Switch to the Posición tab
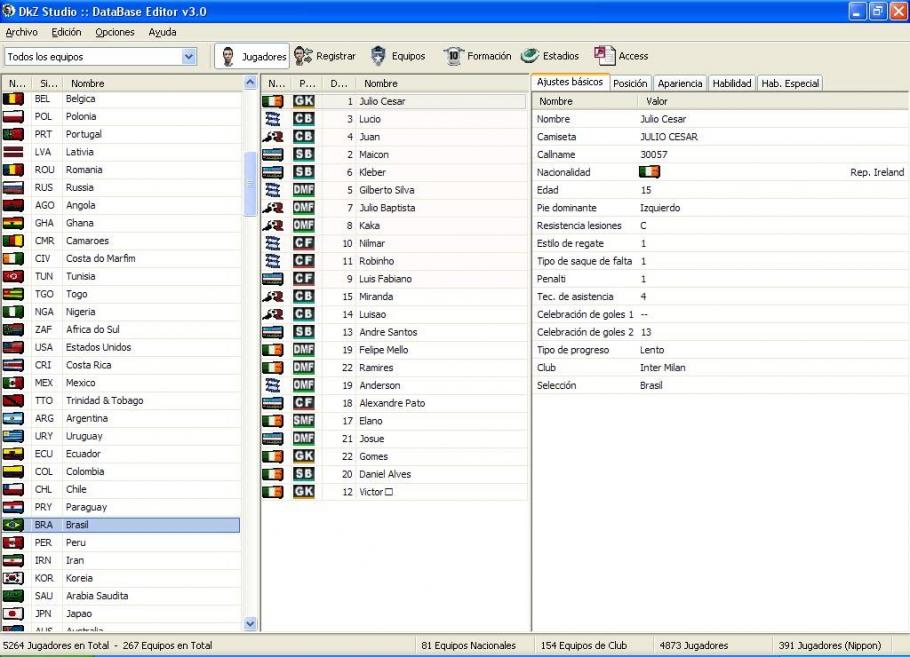The height and width of the screenshot is (657, 910). tap(630, 84)
